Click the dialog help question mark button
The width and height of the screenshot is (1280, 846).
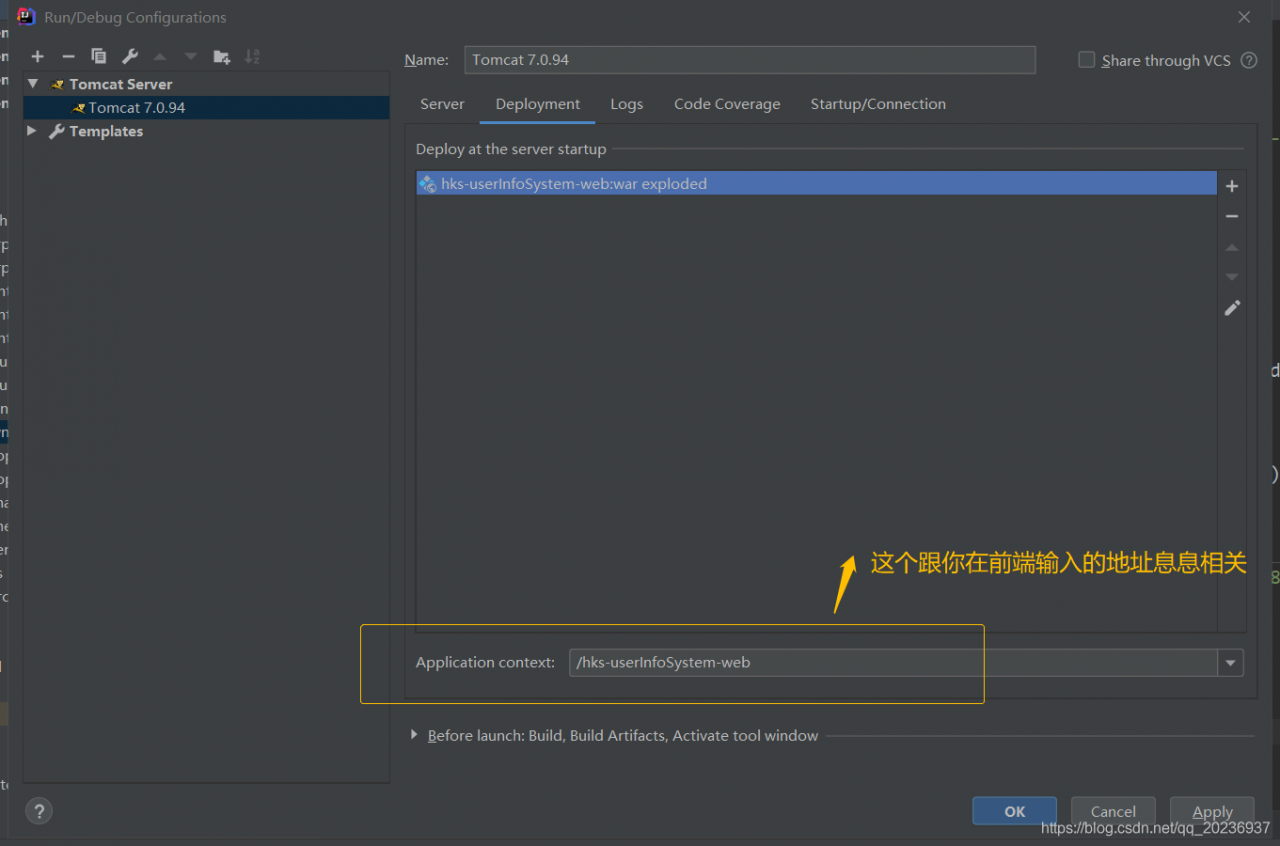pos(39,811)
